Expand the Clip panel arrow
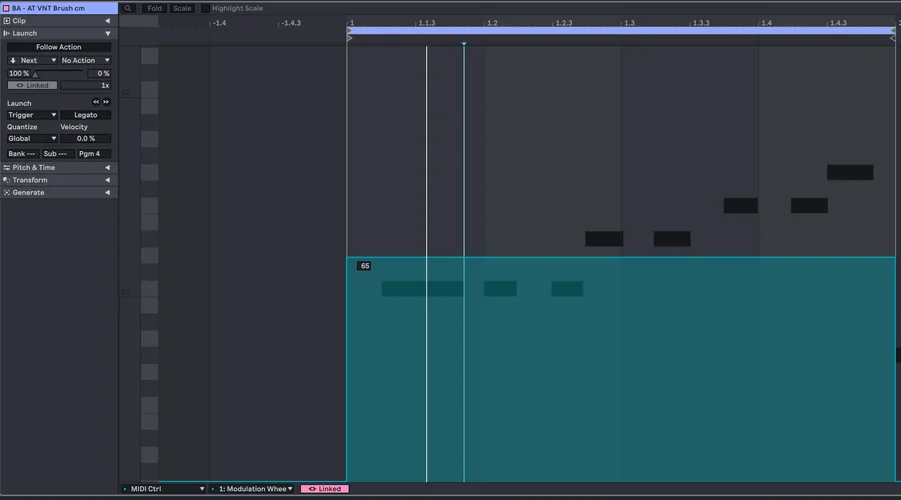The height and width of the screenshot is (500, 901). click(107, 21)
